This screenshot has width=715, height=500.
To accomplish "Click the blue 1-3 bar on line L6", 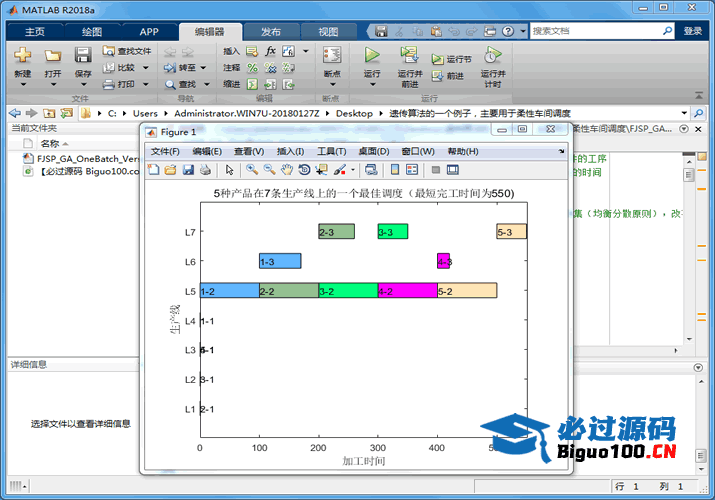I will [280, 261].
